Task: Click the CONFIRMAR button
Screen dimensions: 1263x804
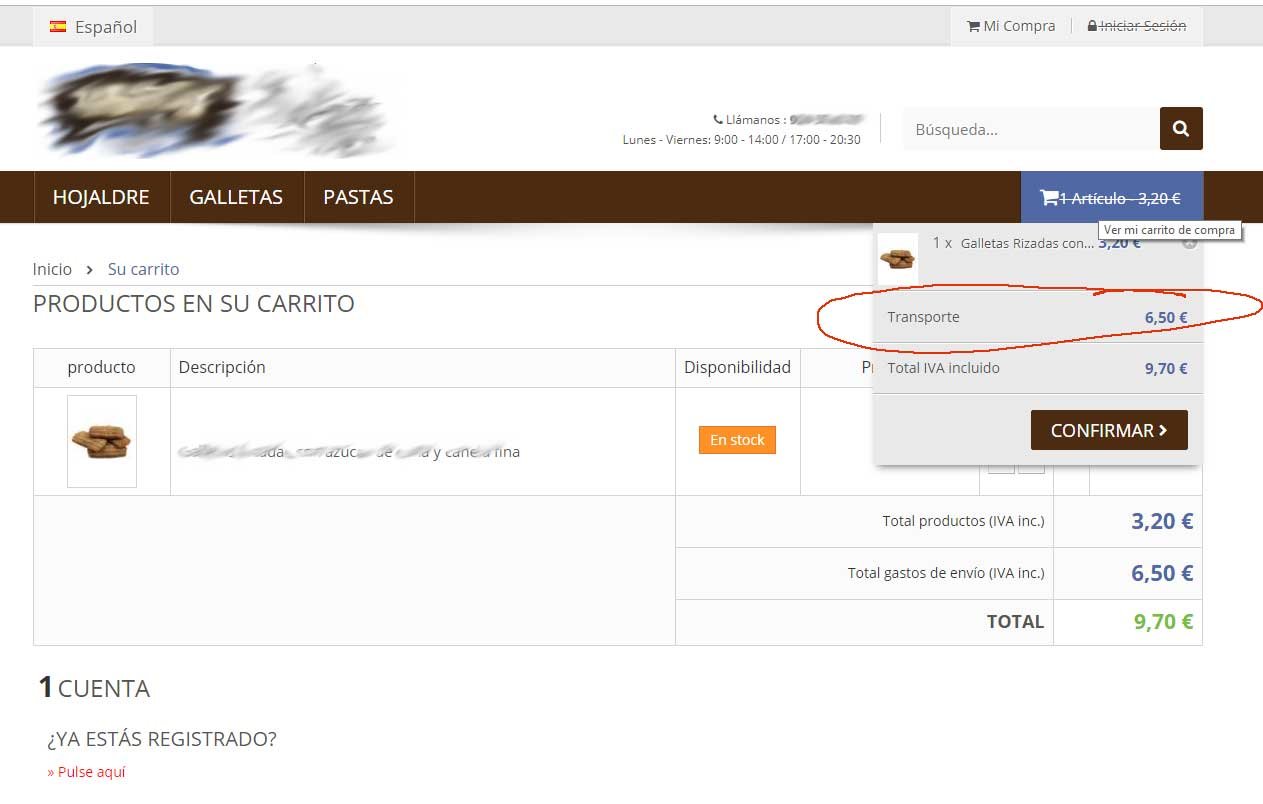Action: pos(1109,430)
